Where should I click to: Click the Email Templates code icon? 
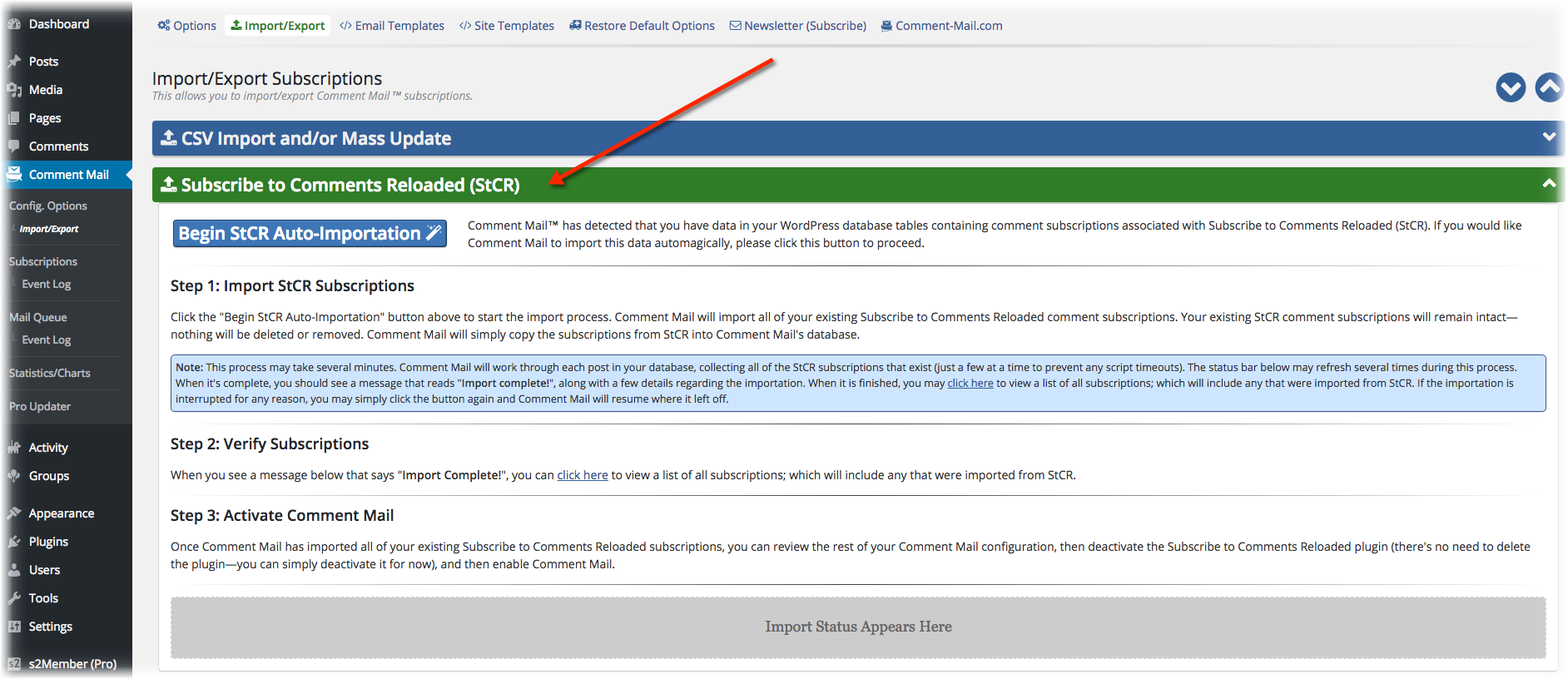pyautogui.click(x=345, y=26)
